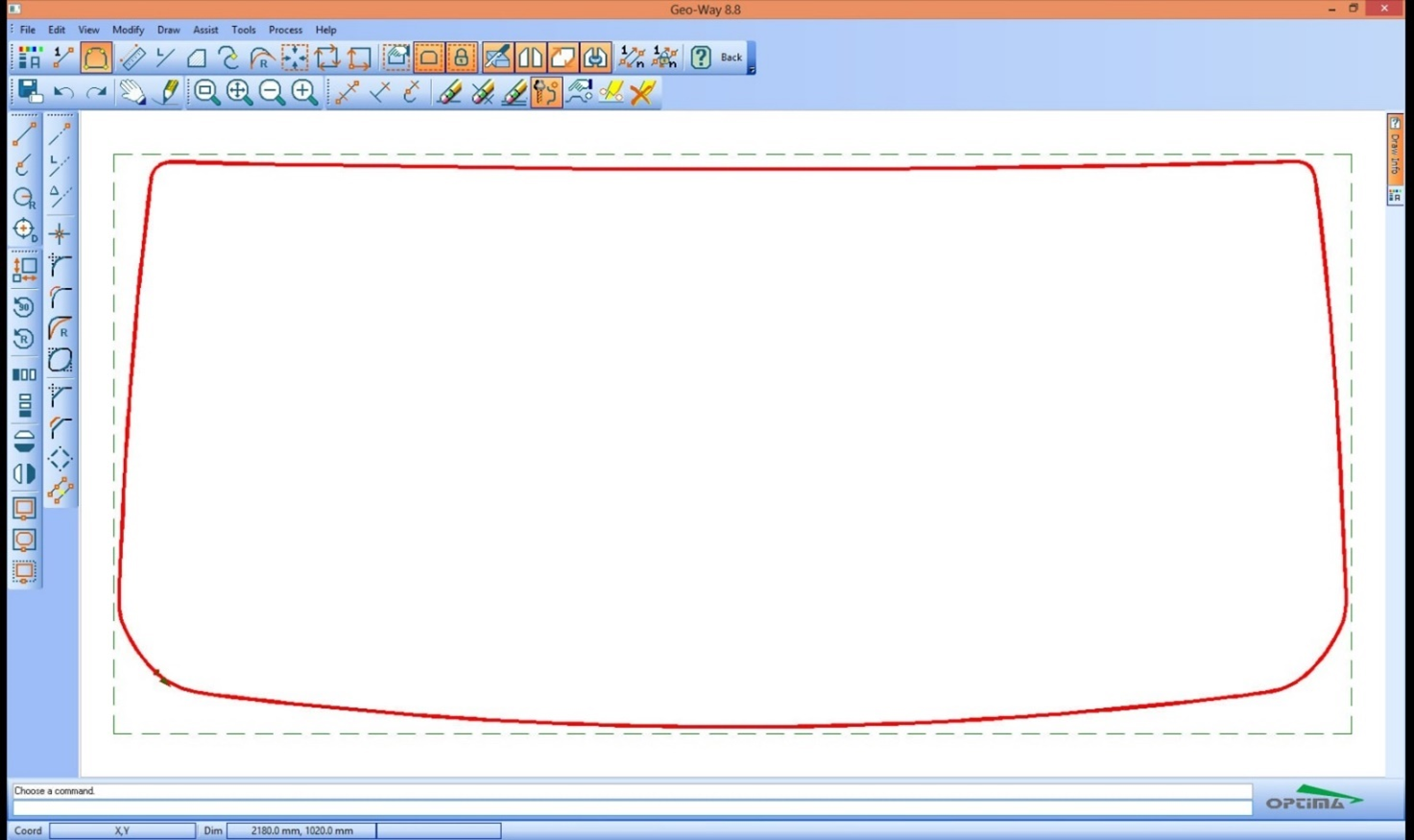Click the vertical mirror split-circle icon
The image size is (1414, 840).
(x=24, y=473)
